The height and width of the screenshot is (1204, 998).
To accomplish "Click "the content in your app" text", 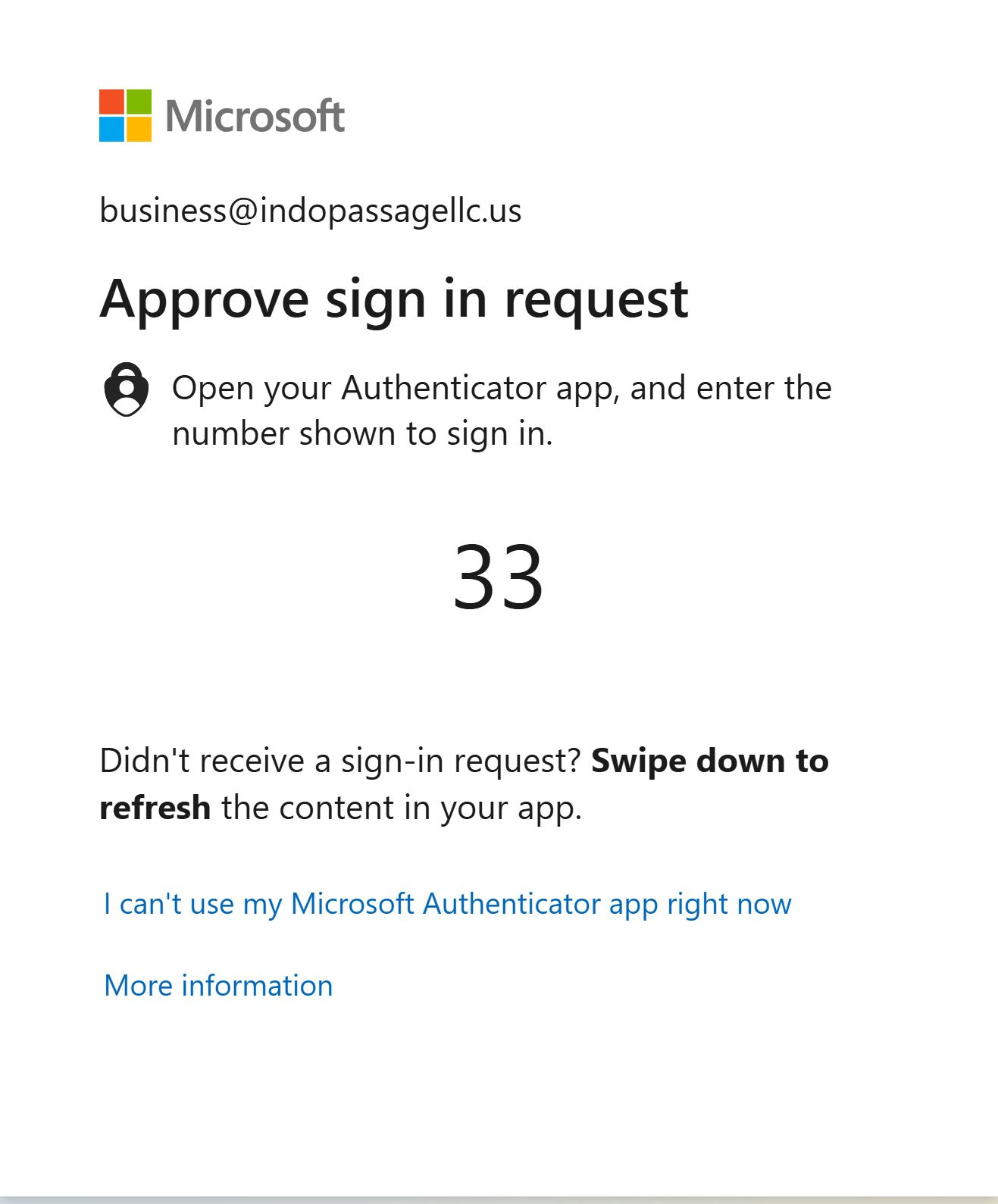I will pyautogui.click(x=401, y=808).
